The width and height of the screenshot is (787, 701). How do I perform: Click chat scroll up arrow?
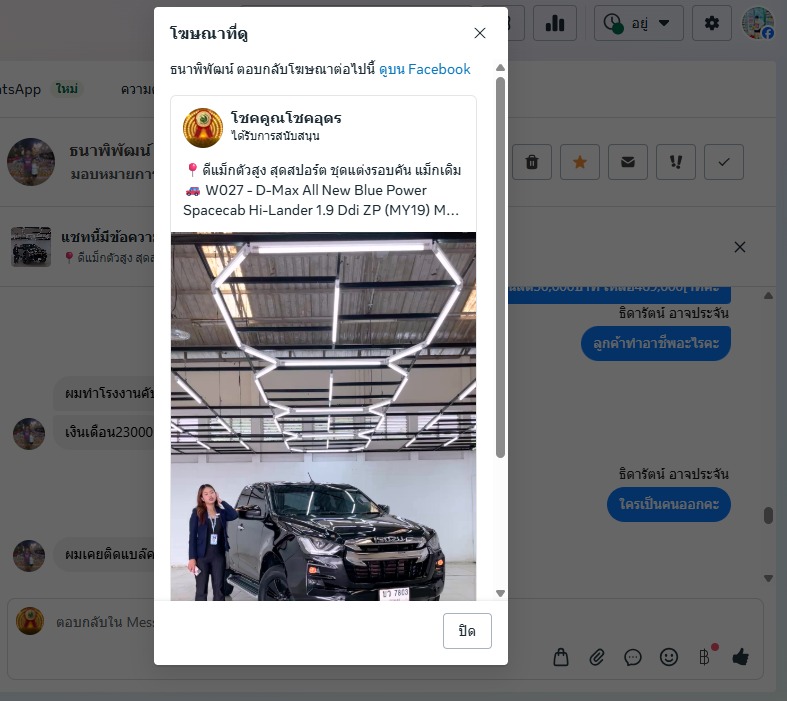[768, 296]
